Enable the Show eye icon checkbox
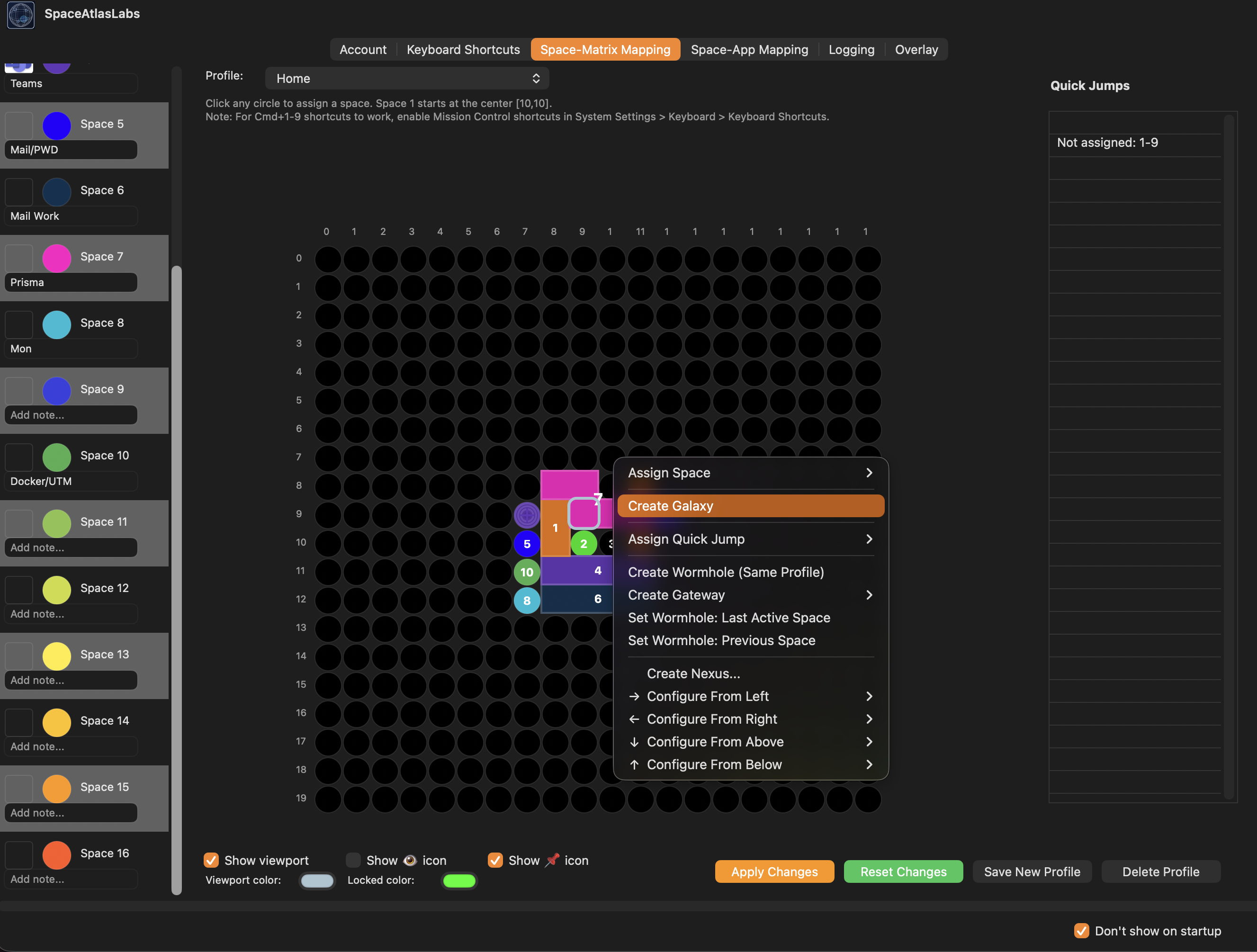 (x=353, y=860)
